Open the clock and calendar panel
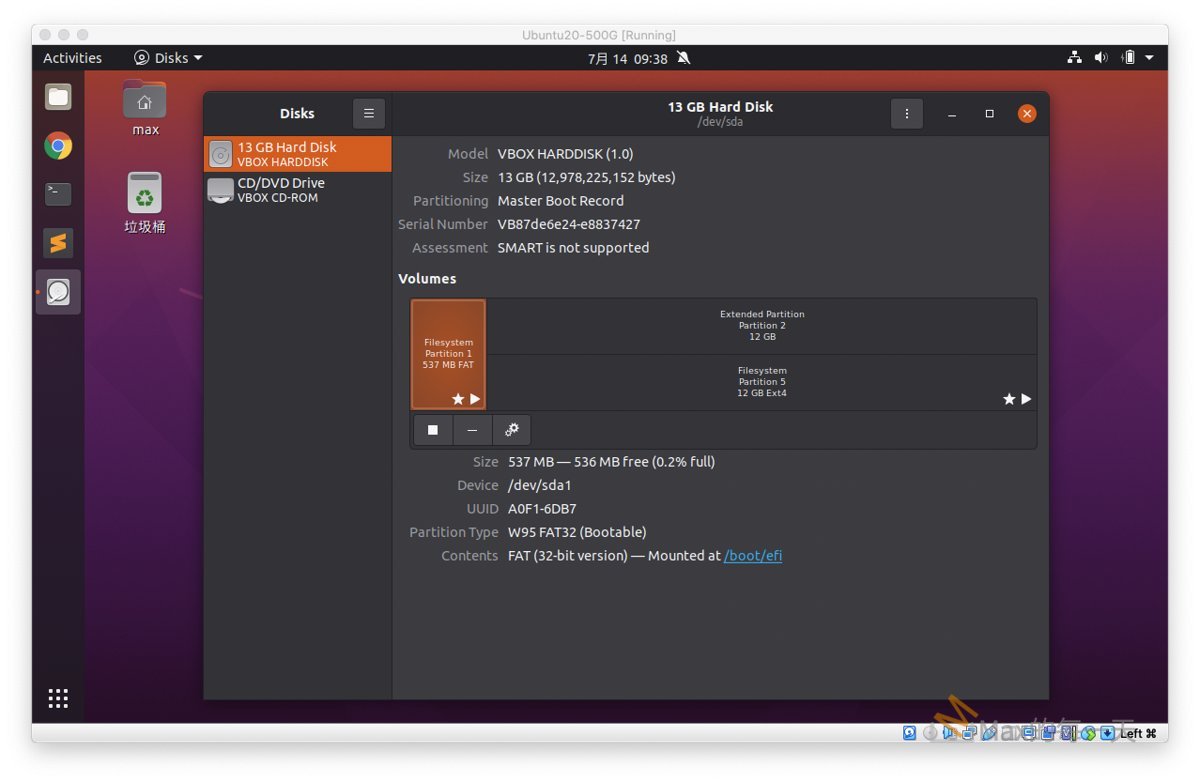The height and width of the screenshot is (782, 1200). 627,58
